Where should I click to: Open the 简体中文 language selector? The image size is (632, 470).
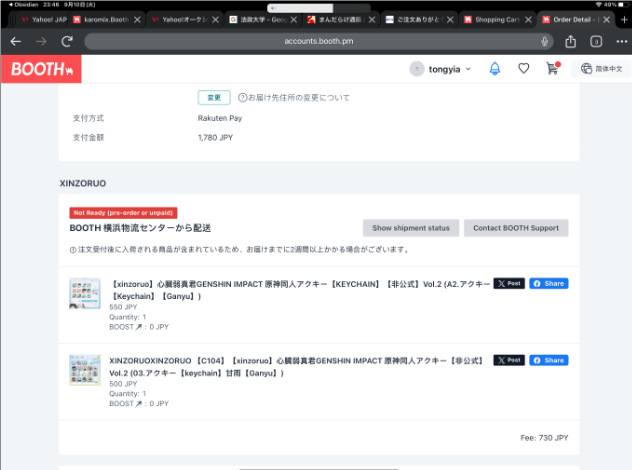601,69
